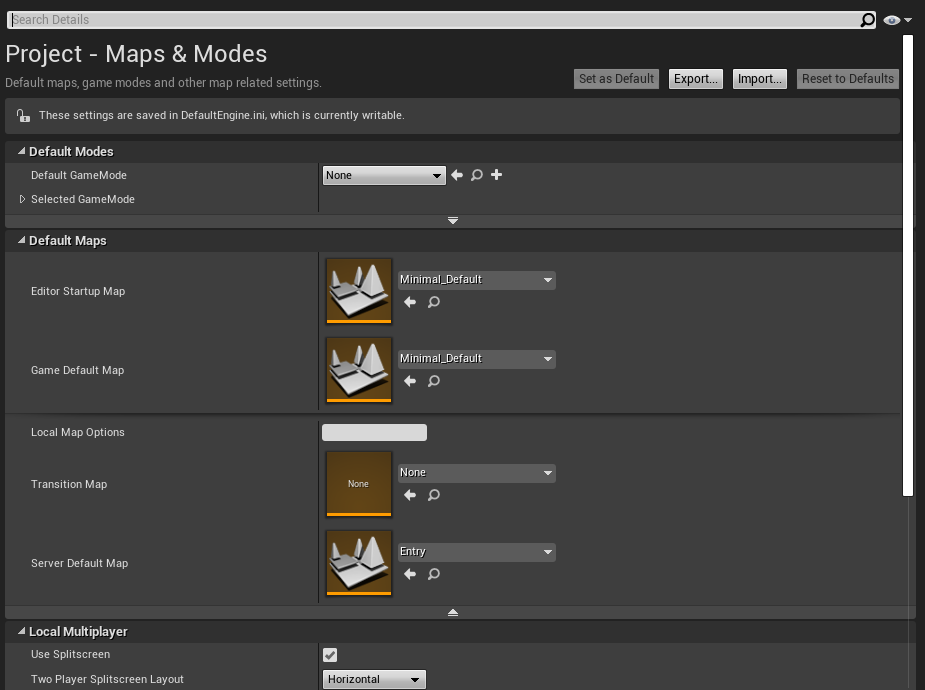The image size is (925, 690).
Task: Browse to Default GameMode asset with magnifier icon
Action: pos(477,175)
